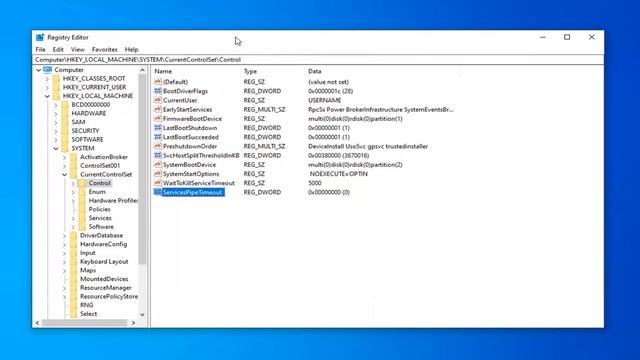Select the MountedDevices key
Image resolution: width=640 pixels, height=360 pixels.
104,279
